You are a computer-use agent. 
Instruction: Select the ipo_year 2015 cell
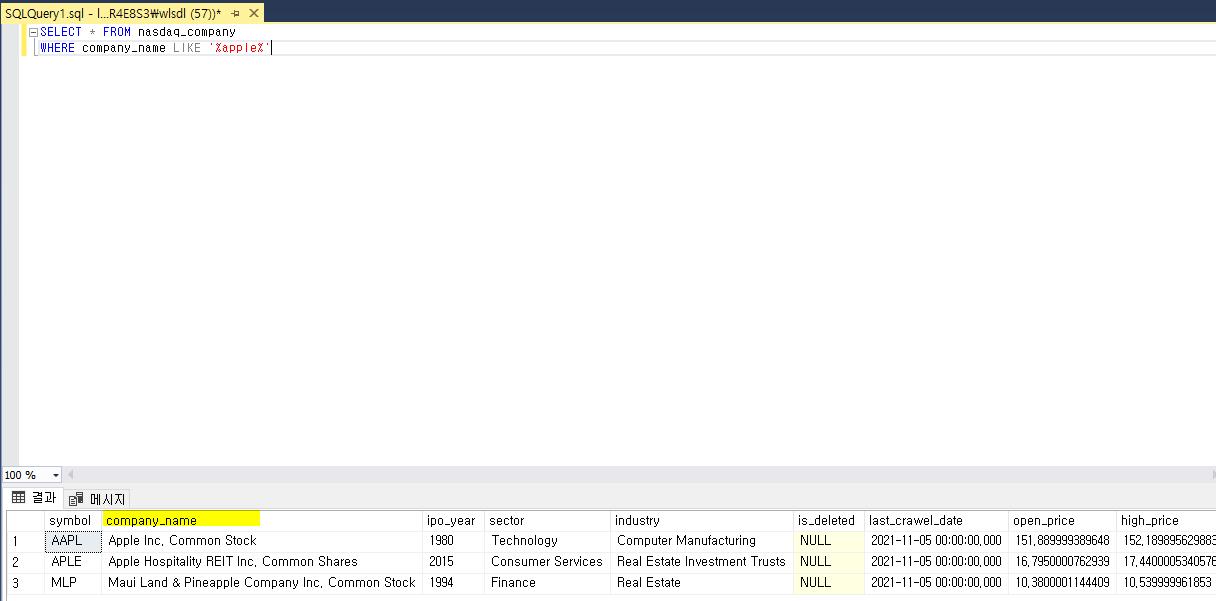[x=454, y=562]
